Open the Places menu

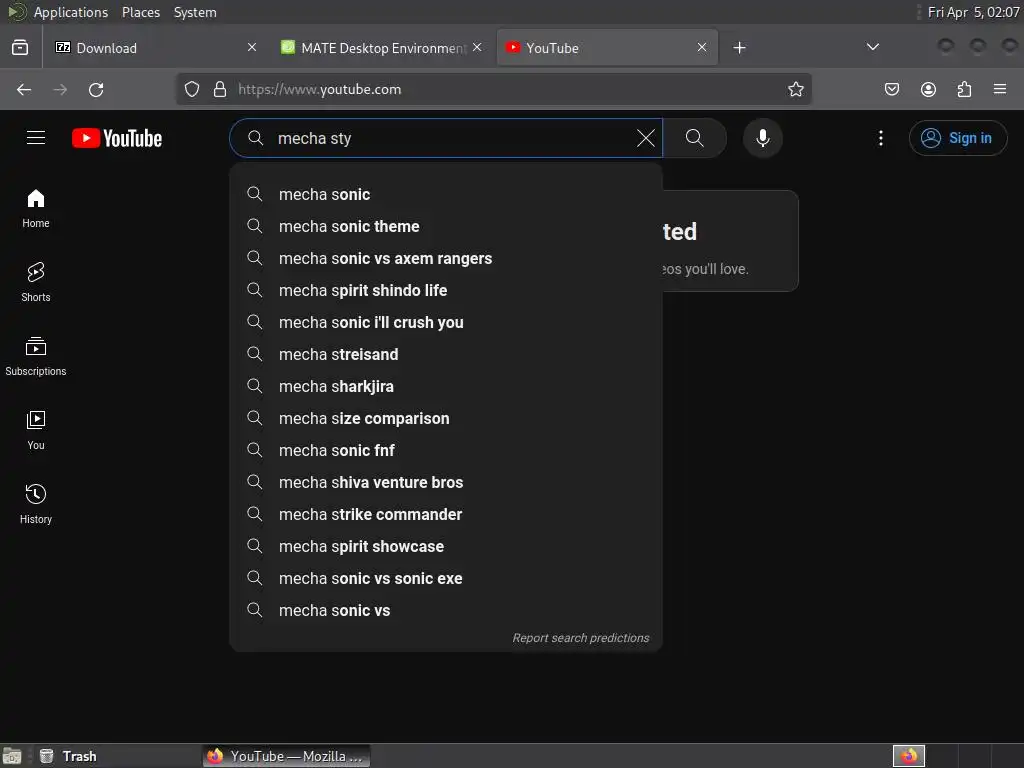[x=141, y=12]
